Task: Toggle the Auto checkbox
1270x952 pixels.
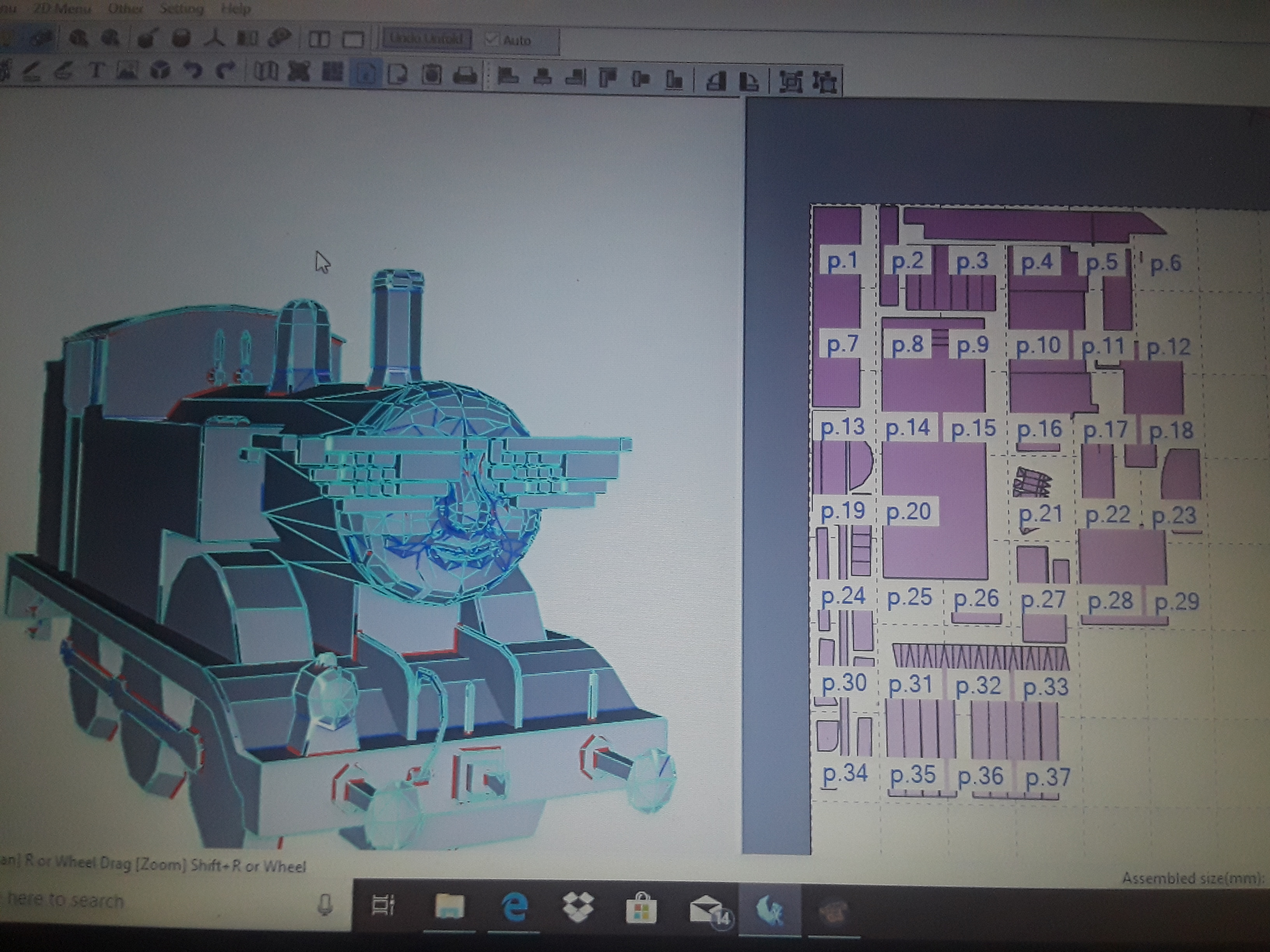Action: 492,40
